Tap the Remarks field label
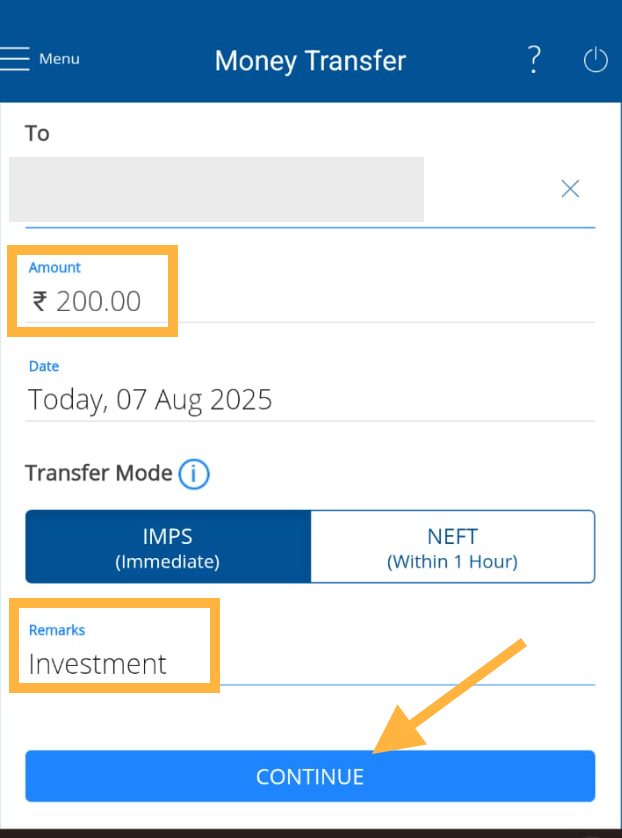Screen dimensions: 622x838 pos(57,630)
